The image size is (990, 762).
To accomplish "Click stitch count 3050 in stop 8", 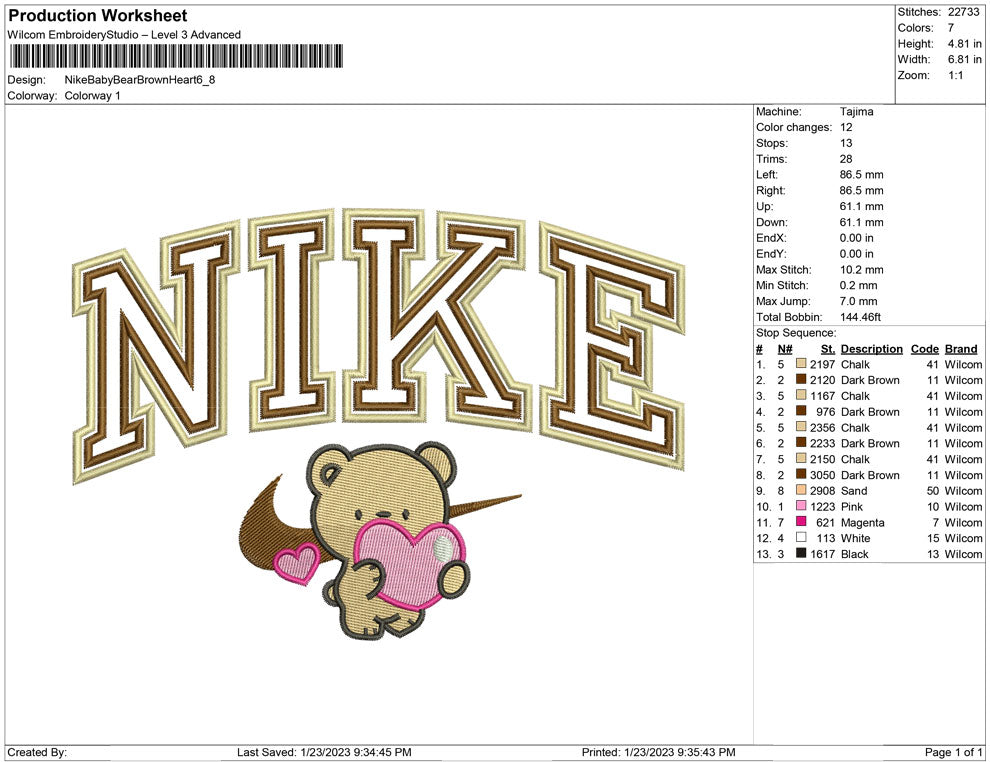I will [x=822, y=475].
